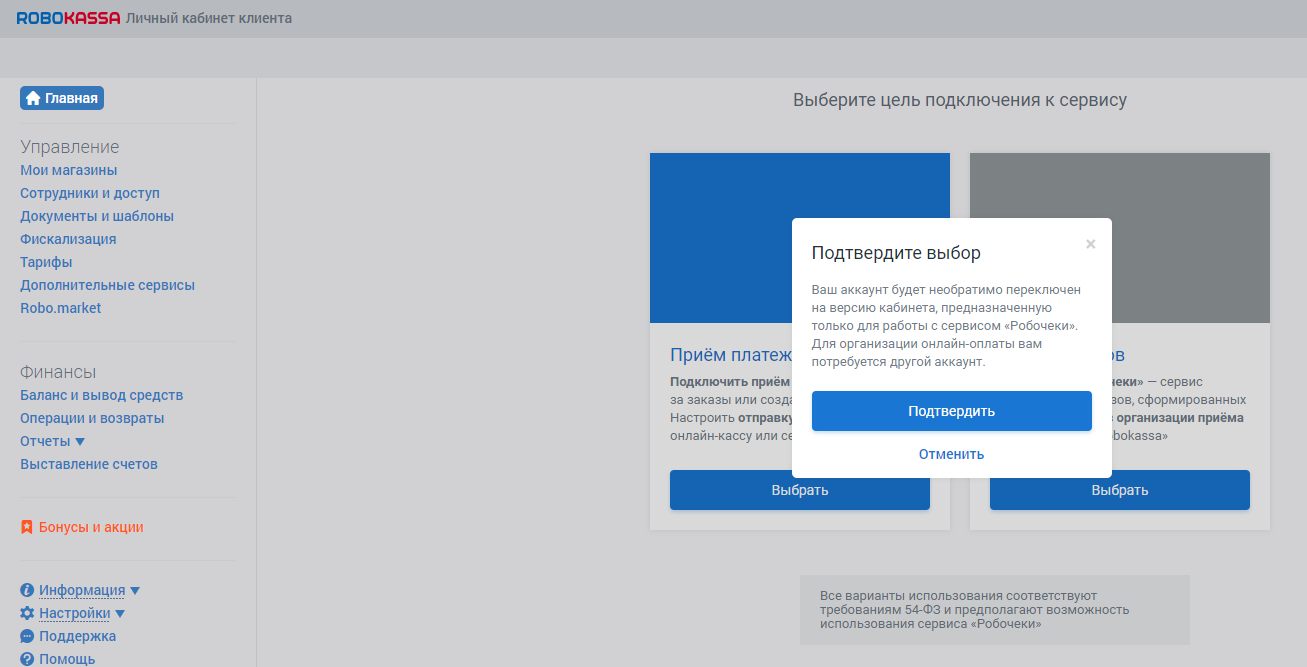Screen dimensions: 1307x667
Task: Go to Баланс и вывод средств
Action: pos(101,394)
